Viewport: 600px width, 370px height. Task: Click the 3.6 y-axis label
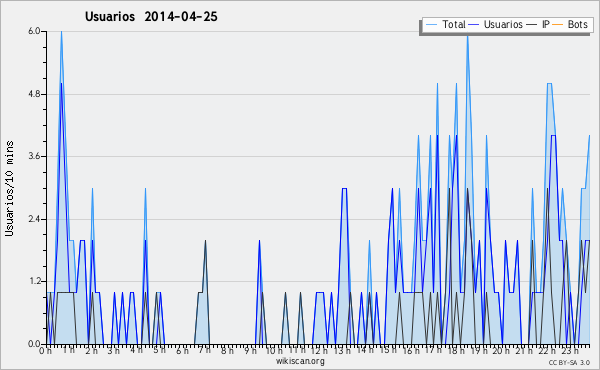(34, 156)
